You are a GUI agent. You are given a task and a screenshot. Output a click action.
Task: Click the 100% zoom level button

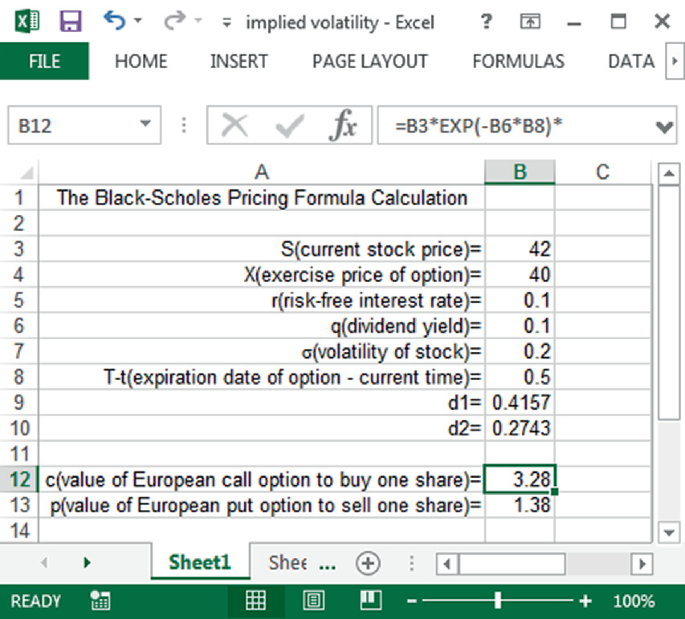click(632, 601)
